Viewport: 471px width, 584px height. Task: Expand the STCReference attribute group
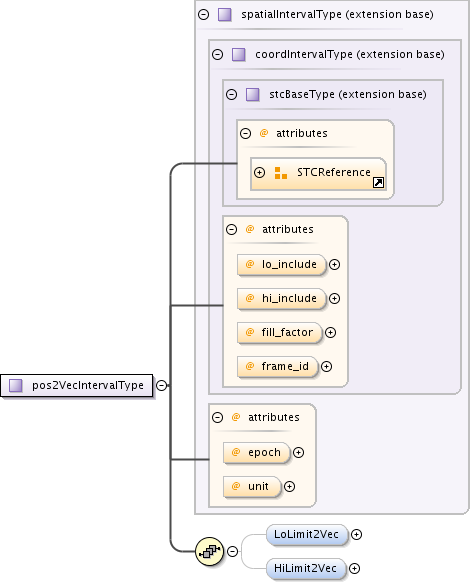260,172
